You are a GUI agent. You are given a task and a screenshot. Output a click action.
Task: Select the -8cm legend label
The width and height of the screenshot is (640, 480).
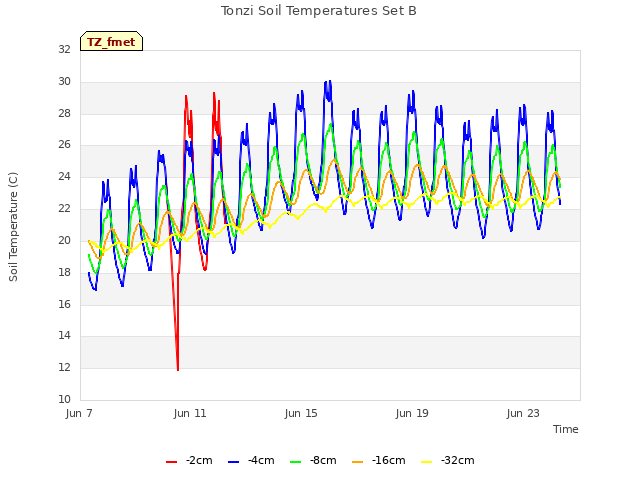tap(323, 460)
